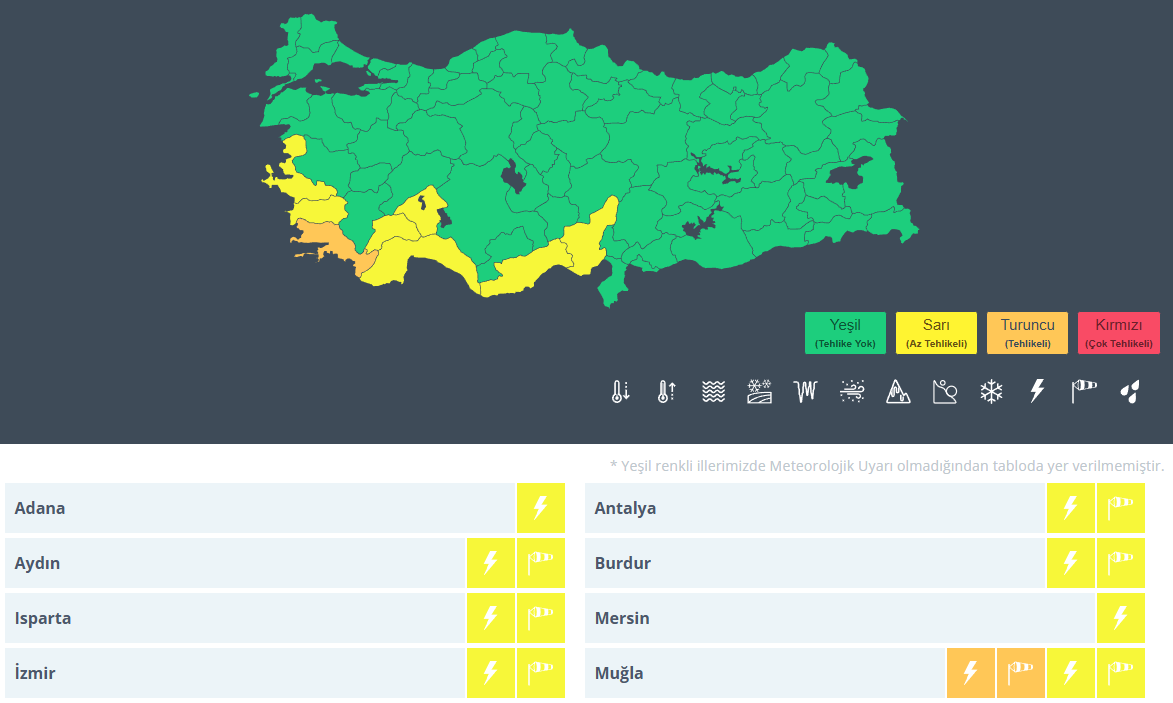
Task: Click the icicles icon in legend
Action: point(806,392)
